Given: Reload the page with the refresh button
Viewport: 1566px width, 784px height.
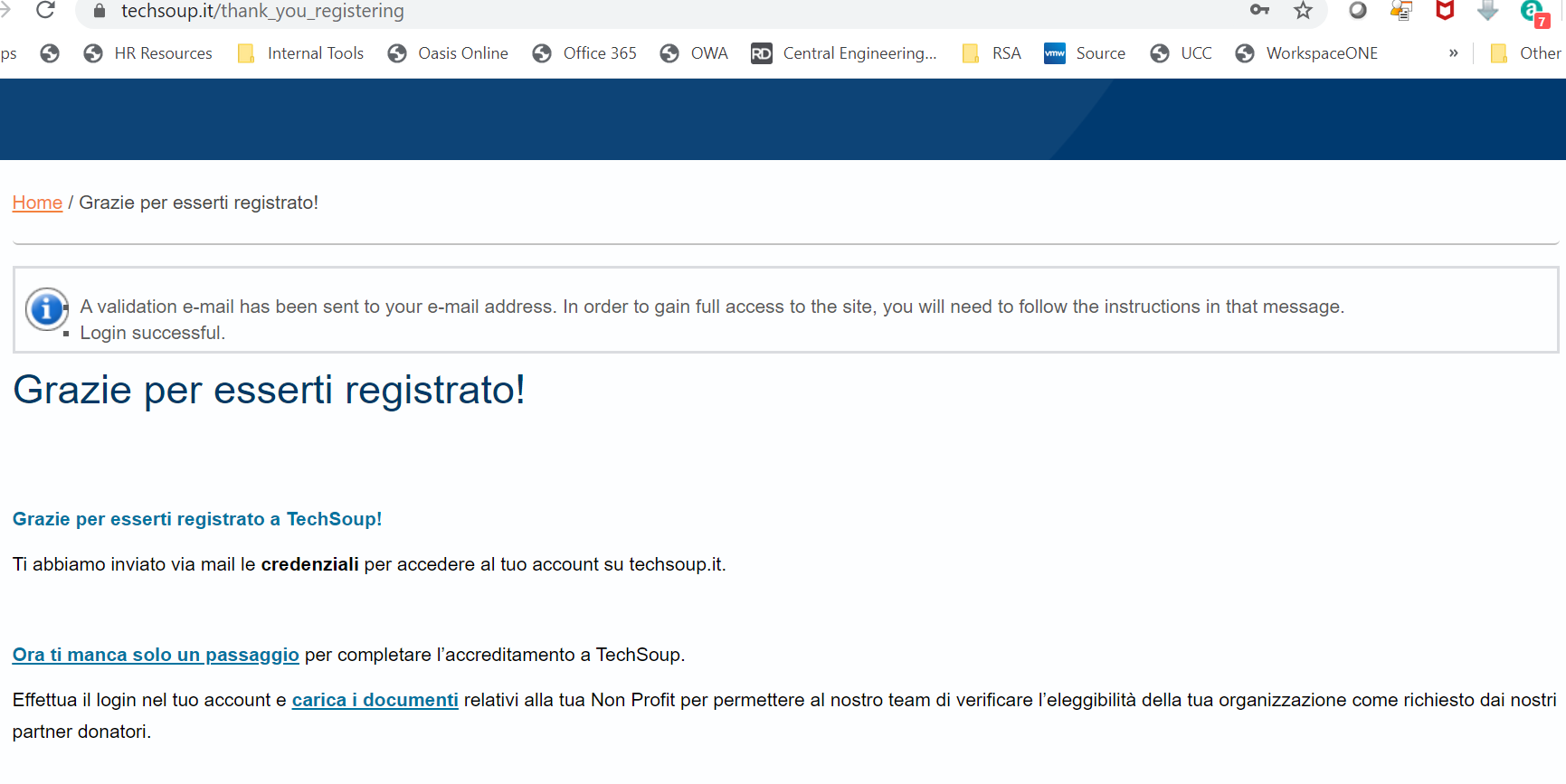Looking at the screenshot, I should pyautogui.click(x=45, y=11).
